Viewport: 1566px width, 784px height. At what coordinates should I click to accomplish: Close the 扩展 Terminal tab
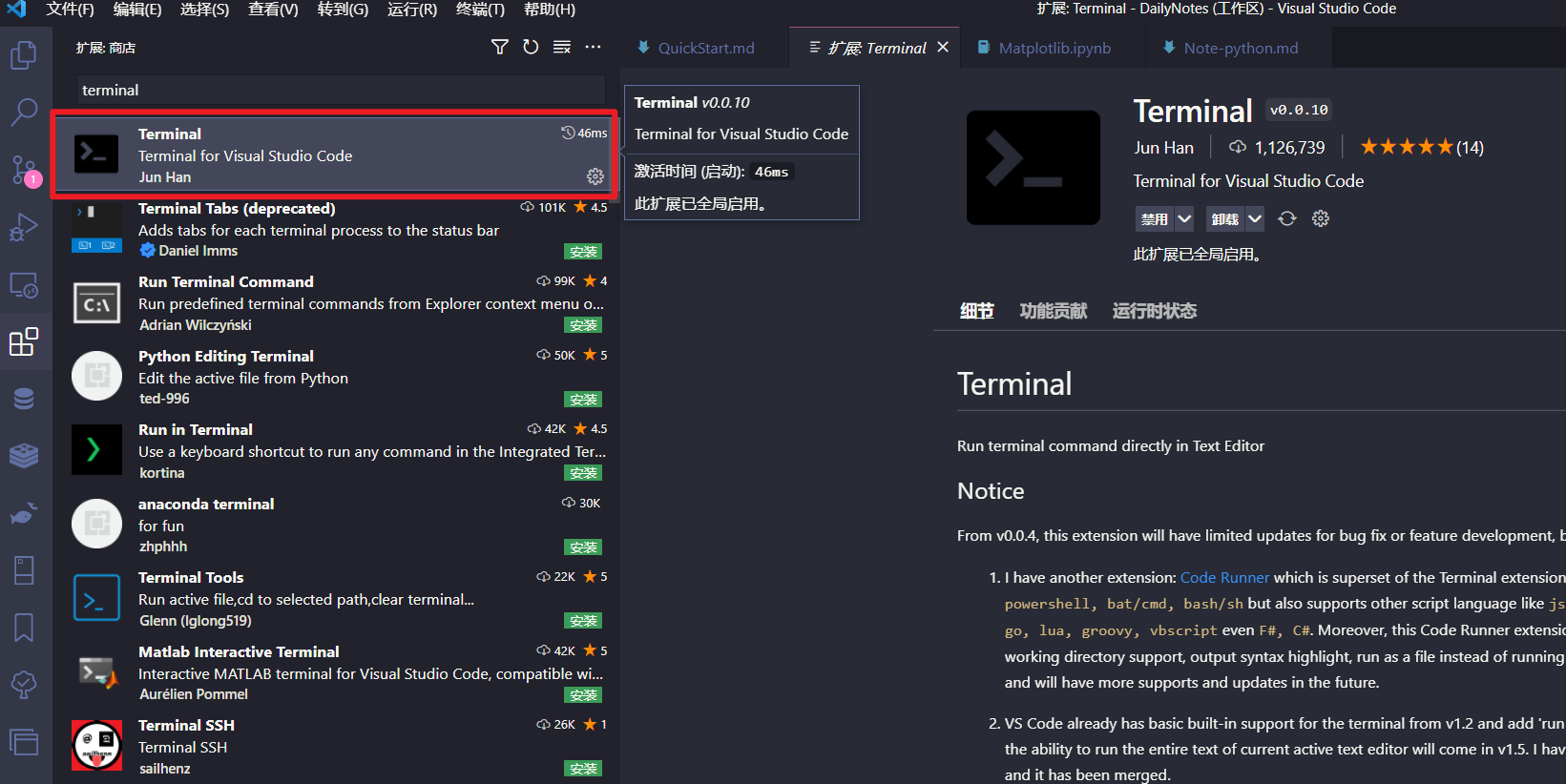tap(943, 47)
